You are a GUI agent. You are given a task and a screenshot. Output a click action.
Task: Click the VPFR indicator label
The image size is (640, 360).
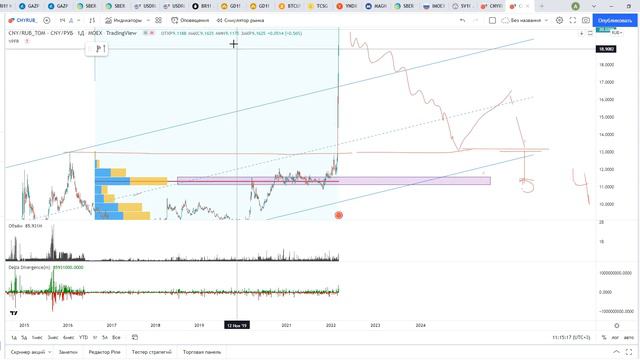coord(14,41)
